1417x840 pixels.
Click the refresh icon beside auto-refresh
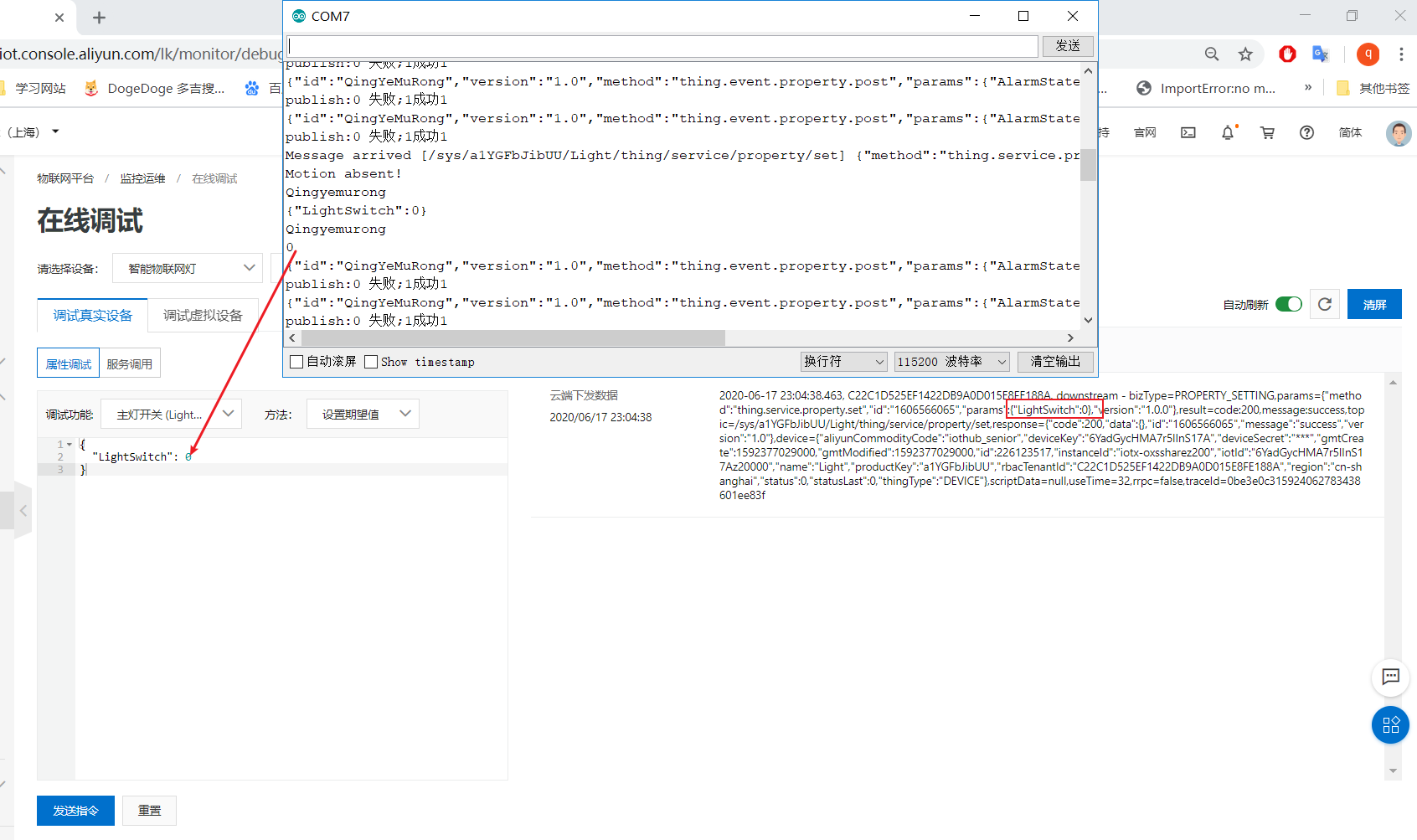click(1325, 304)
